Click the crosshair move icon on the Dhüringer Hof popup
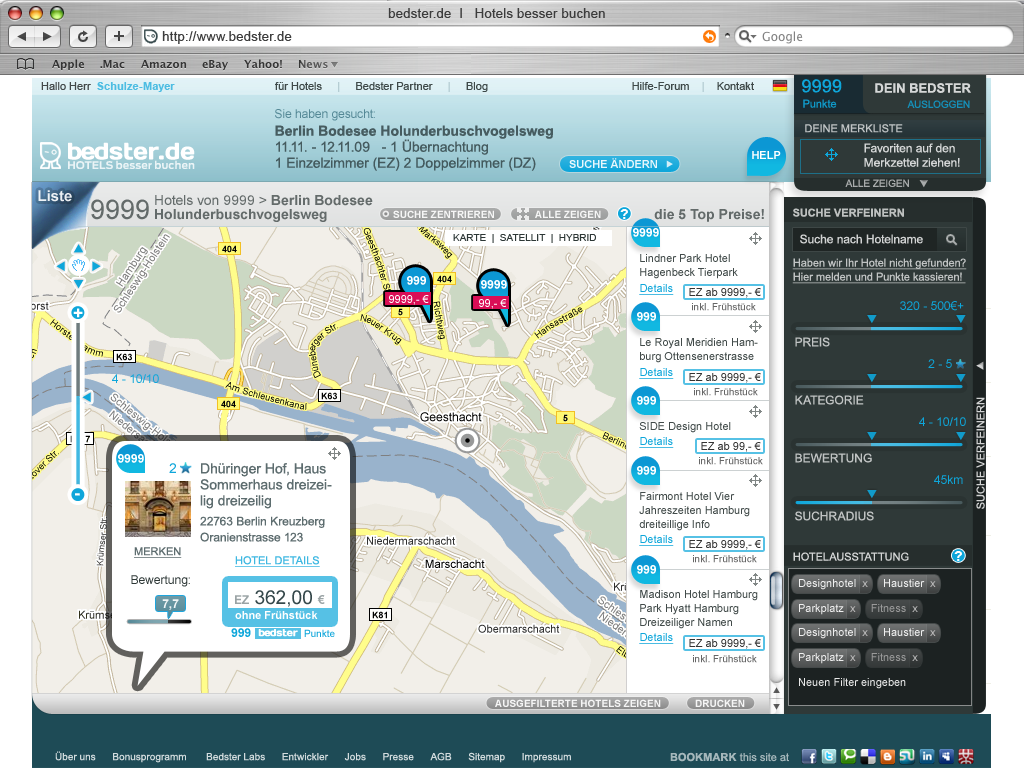 click(x=335, y=453)
